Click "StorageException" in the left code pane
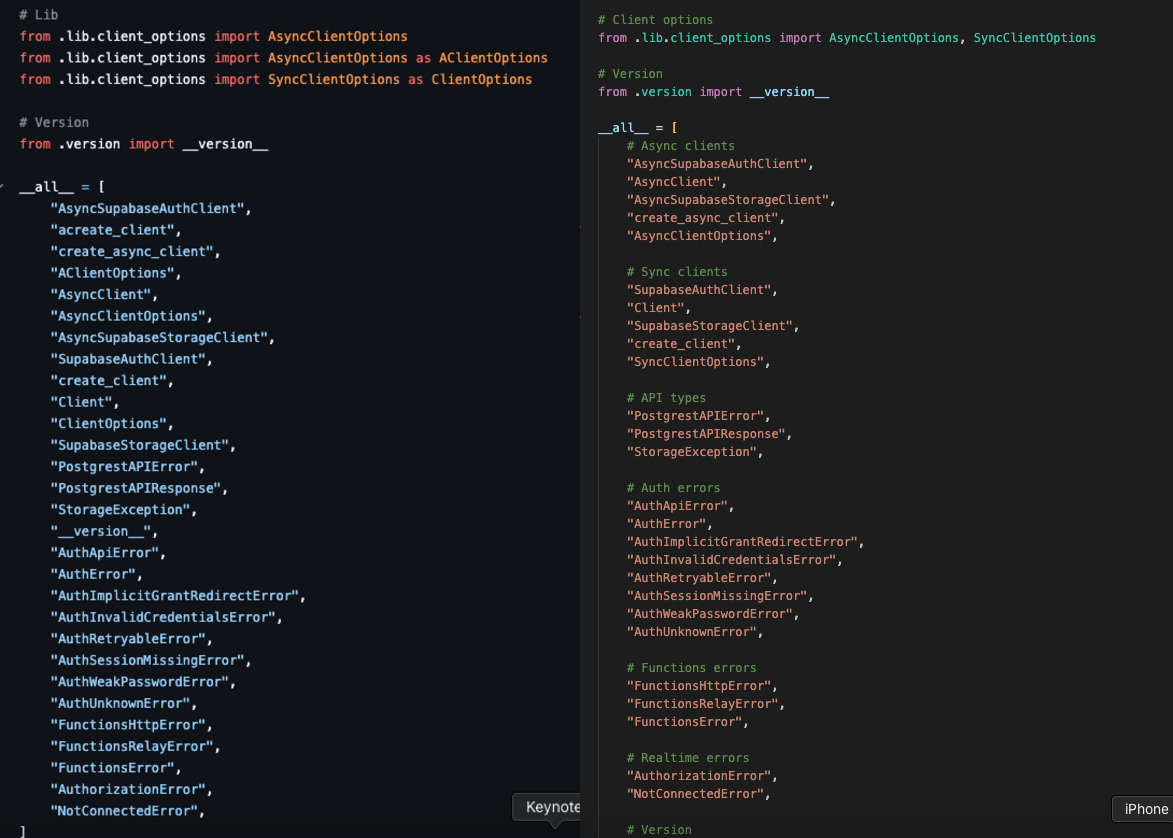1173x838 pixels. point(123,510)
